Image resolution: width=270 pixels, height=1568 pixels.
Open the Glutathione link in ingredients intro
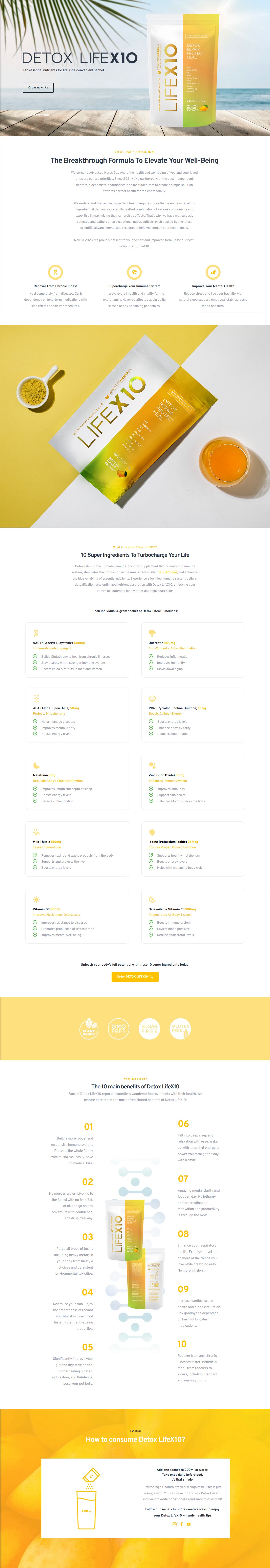(x=168, y=572)
